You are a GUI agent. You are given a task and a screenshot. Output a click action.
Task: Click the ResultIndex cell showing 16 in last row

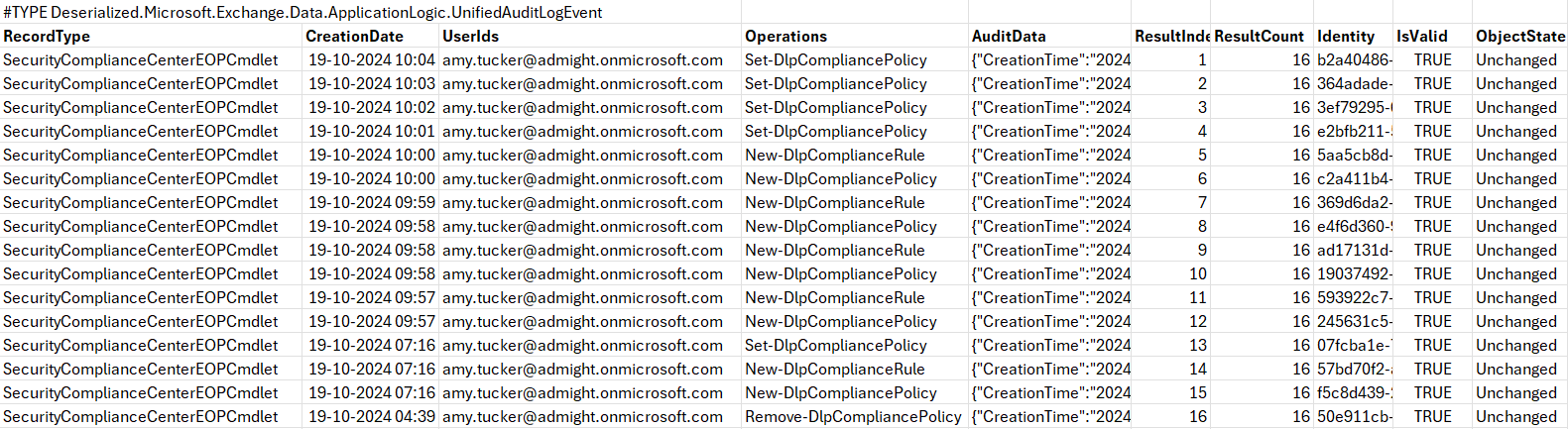pos(1171,417)
